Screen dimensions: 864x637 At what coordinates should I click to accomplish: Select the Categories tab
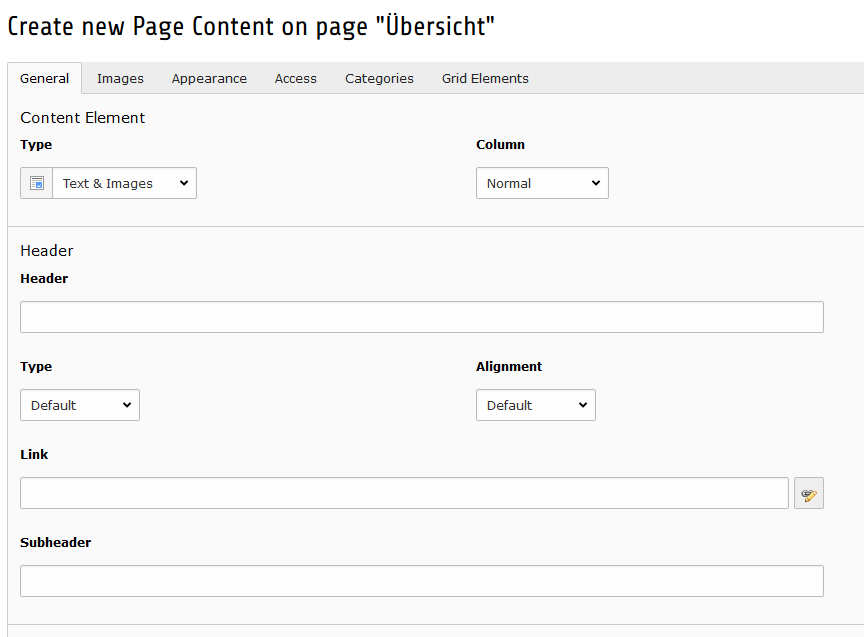(x=379, y=78)
